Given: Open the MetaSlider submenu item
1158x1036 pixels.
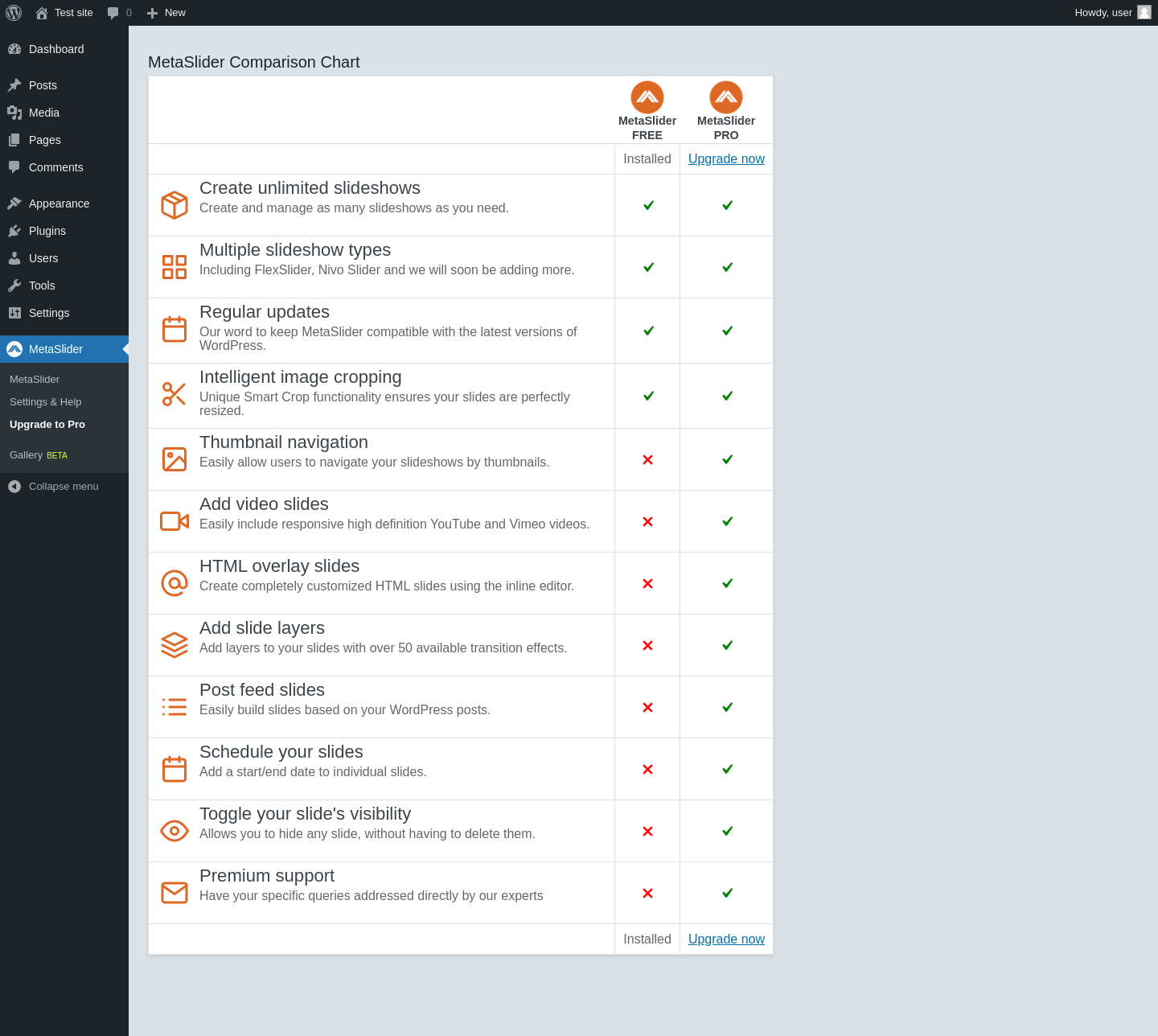Looking at the screenshot, I should tap(35, 380).
